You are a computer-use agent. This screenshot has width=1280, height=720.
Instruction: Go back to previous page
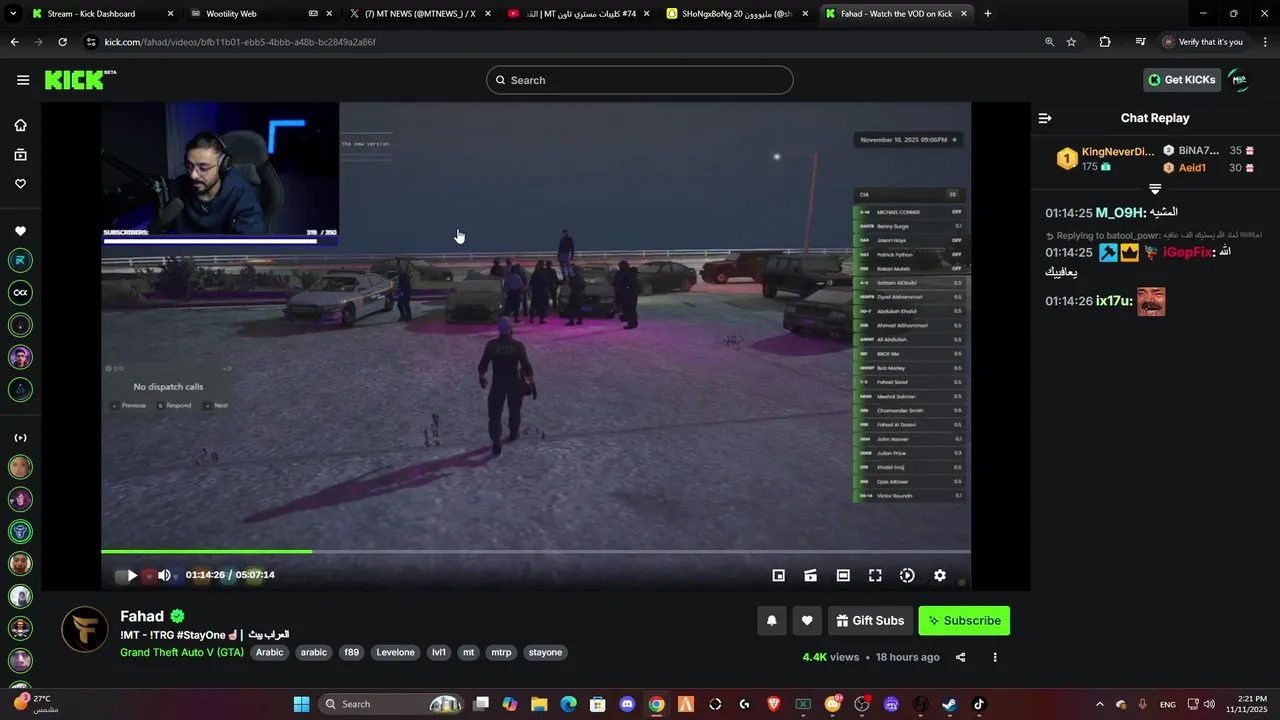(14, 42)
